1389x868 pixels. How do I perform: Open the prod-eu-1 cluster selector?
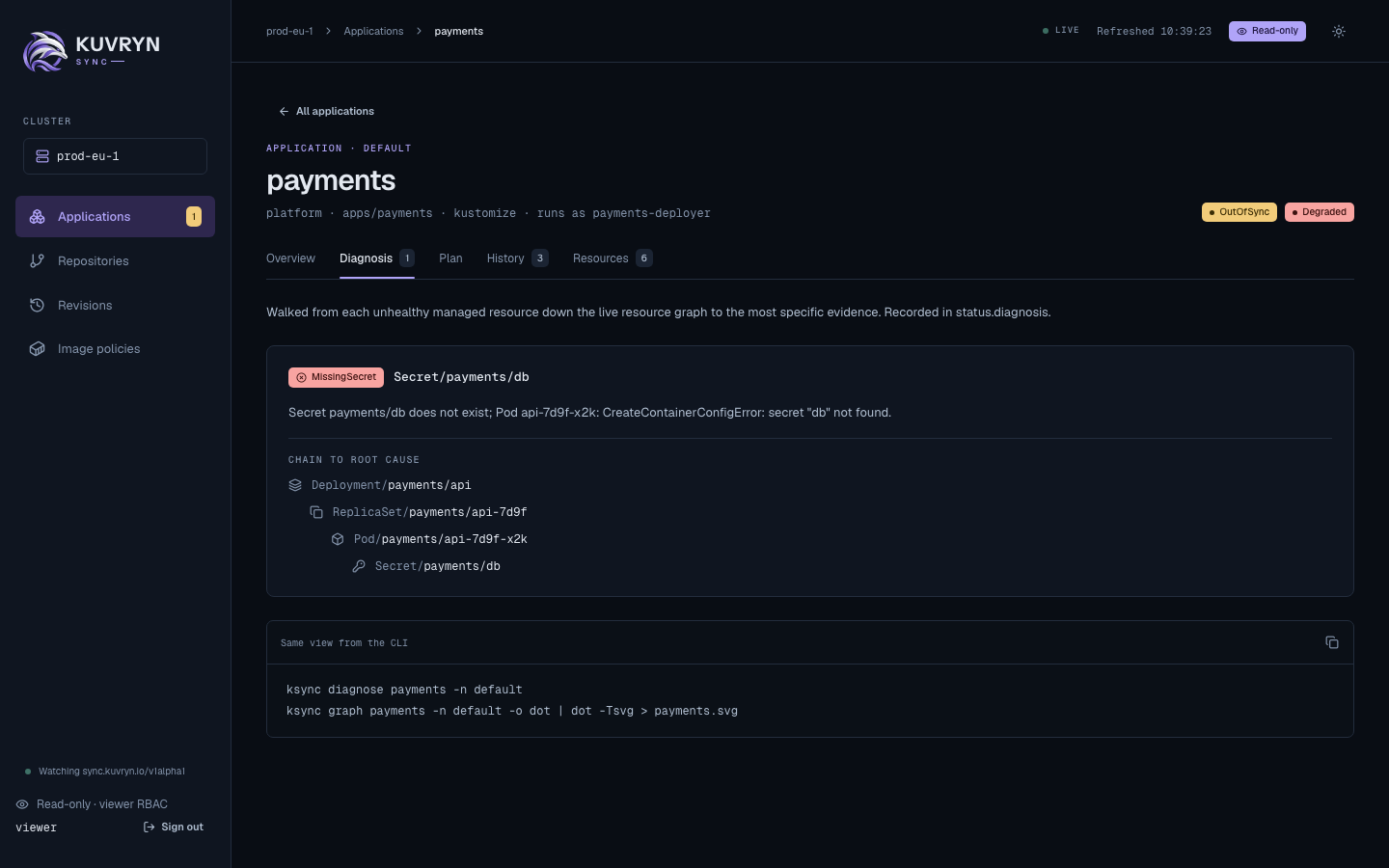tap(115, 156)
